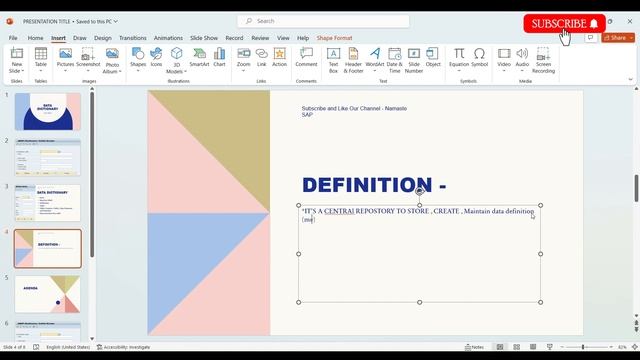640x360 pixels.
Task: Open the Shape Format tab
Action: click(x=334, y=38)
